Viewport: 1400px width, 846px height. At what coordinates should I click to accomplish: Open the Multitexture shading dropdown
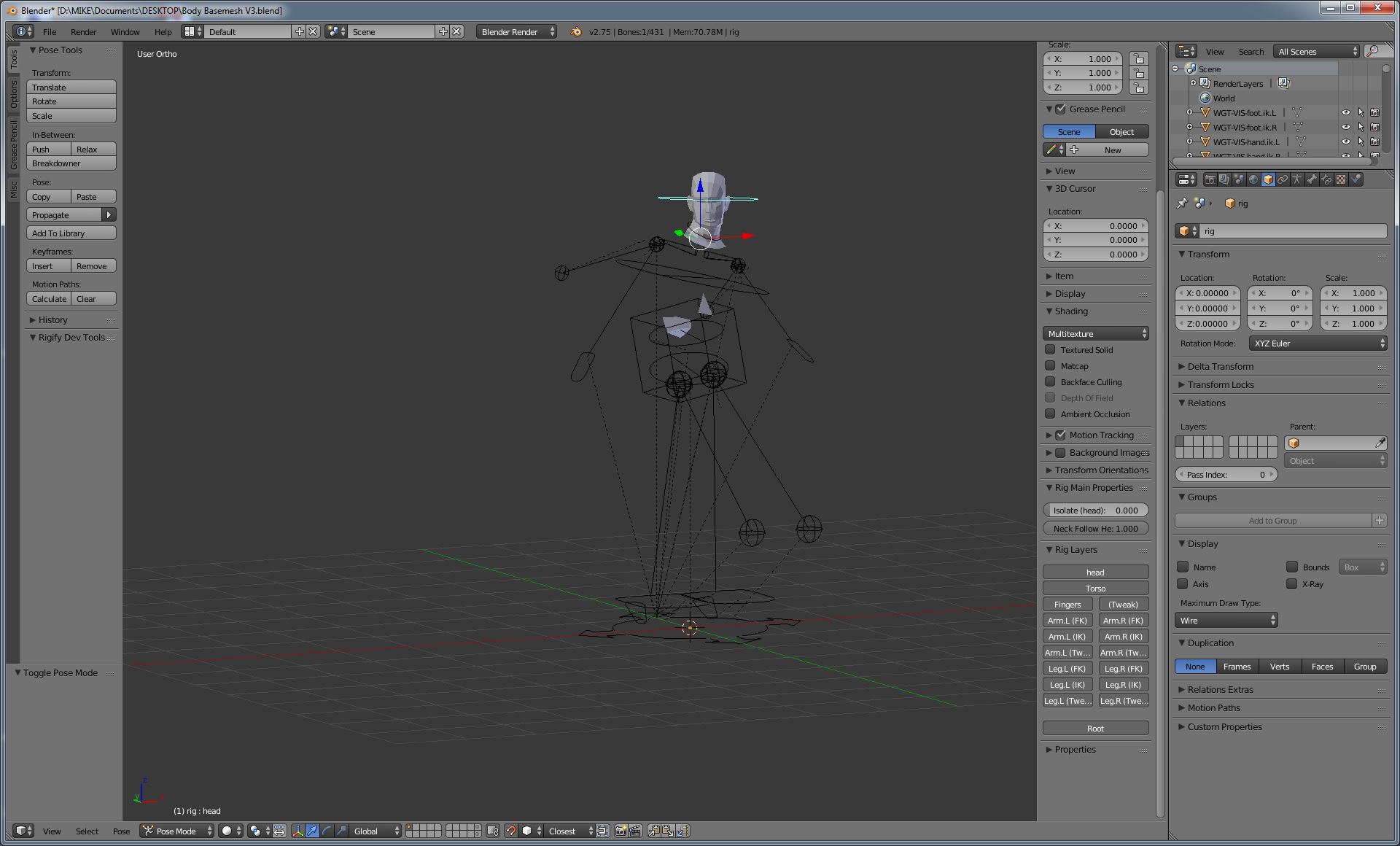tap(1096, 334)
